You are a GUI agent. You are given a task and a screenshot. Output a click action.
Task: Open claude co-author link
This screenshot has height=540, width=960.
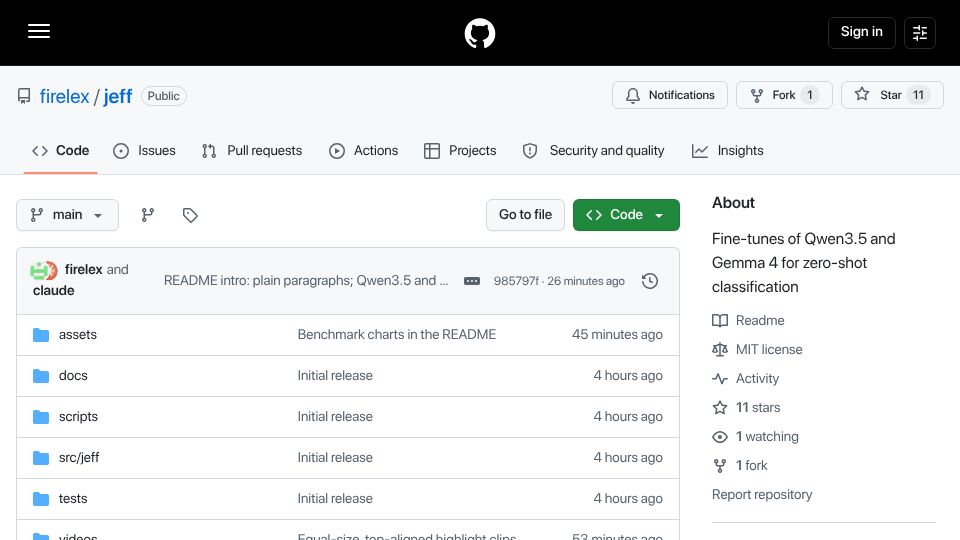53,290
